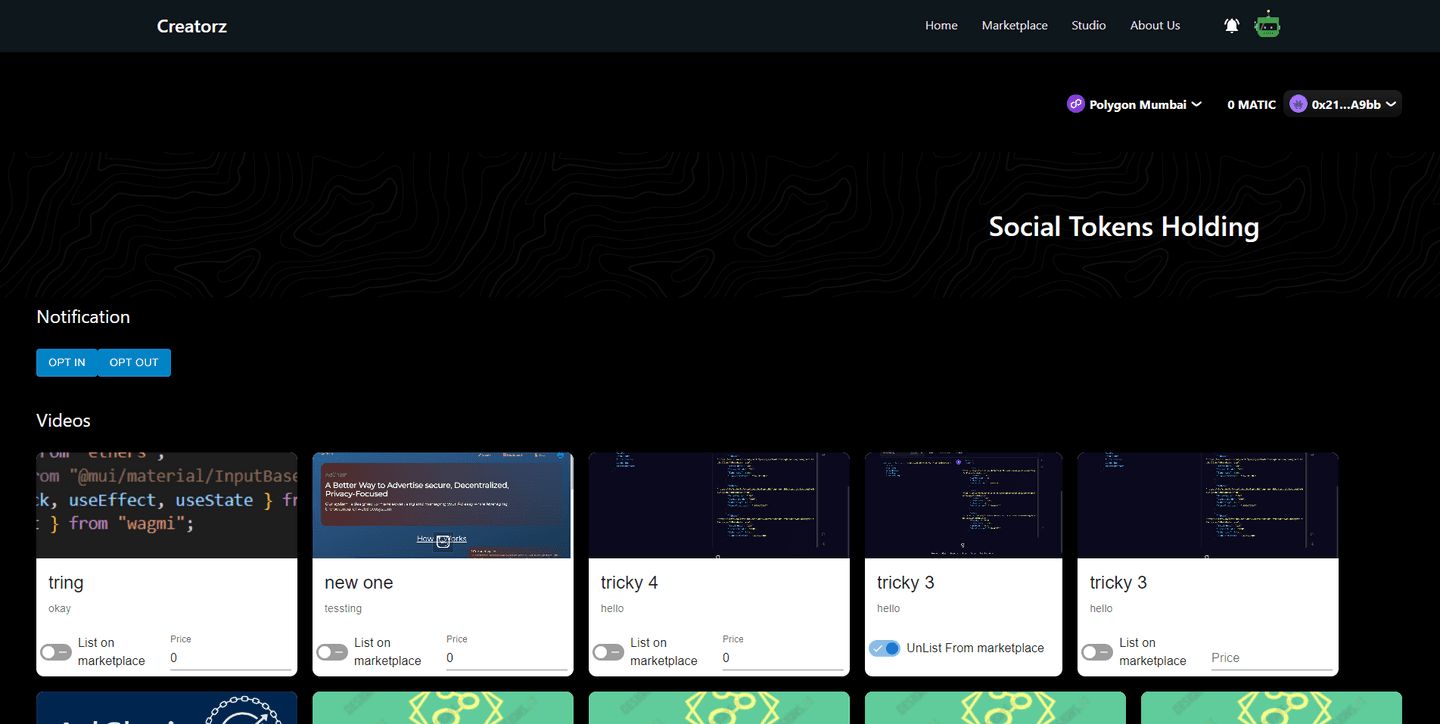Viewport: 1440px width, 724px height.
Task: Open the notification bell icon
Action: point(1231,25)
